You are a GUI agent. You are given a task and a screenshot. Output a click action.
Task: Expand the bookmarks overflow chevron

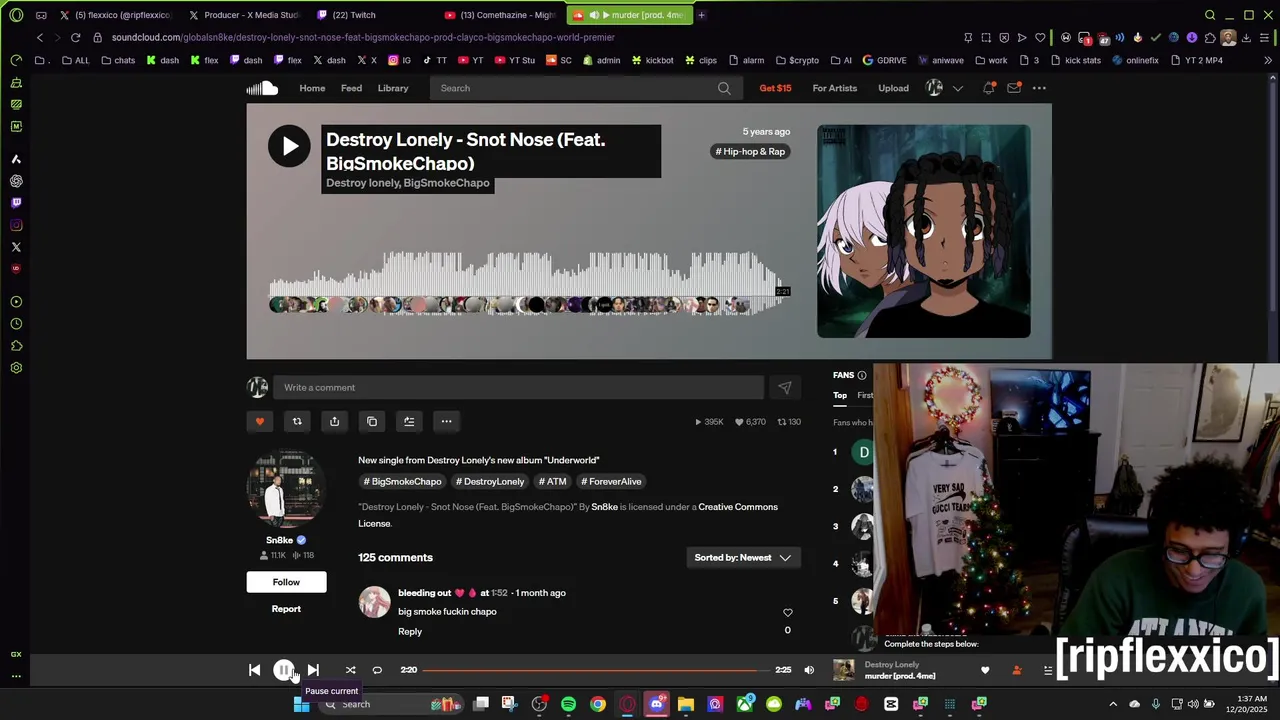pyautogui.click(x=1268, y=60)
